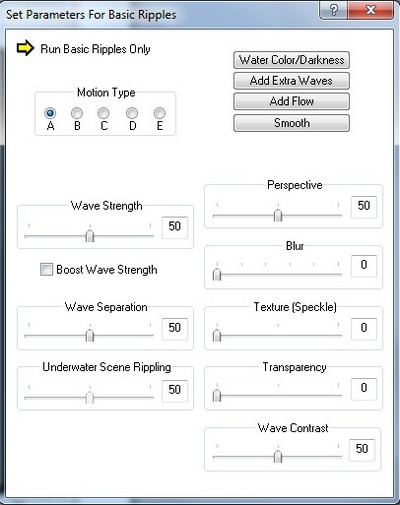Screen dimensions: 400x505
Task: Click the yellow arrow Run Basic Ripples icon
Action: tap(25, 48)
